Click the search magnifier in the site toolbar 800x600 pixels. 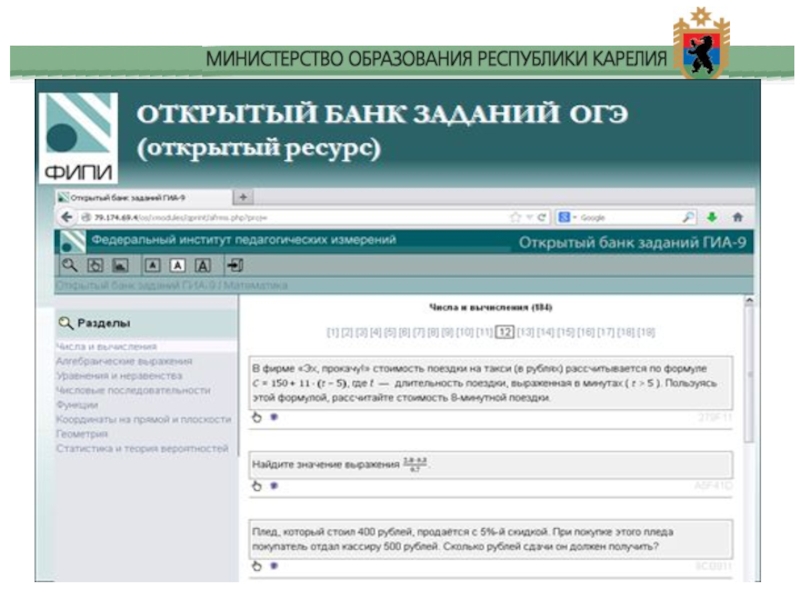69,265
